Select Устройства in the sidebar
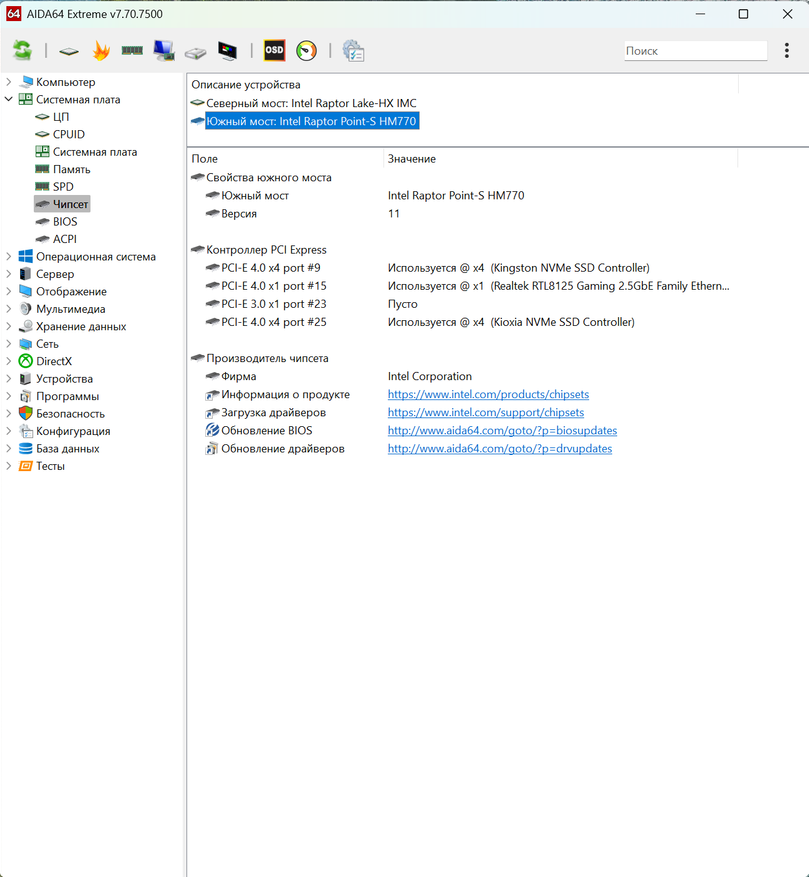This screenshot has width=809, height=877. pyautogui.click(x=64, y=379)
